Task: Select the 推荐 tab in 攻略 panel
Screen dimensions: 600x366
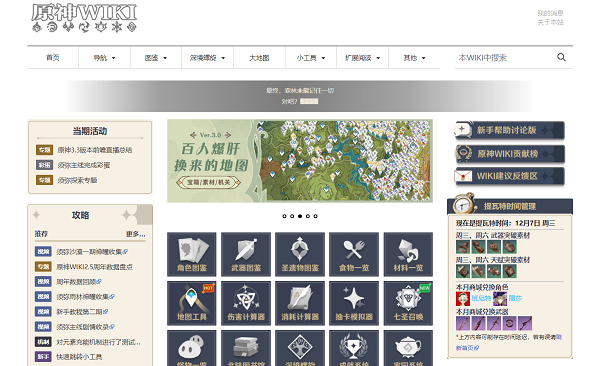Action: click(x=41, y=234)
